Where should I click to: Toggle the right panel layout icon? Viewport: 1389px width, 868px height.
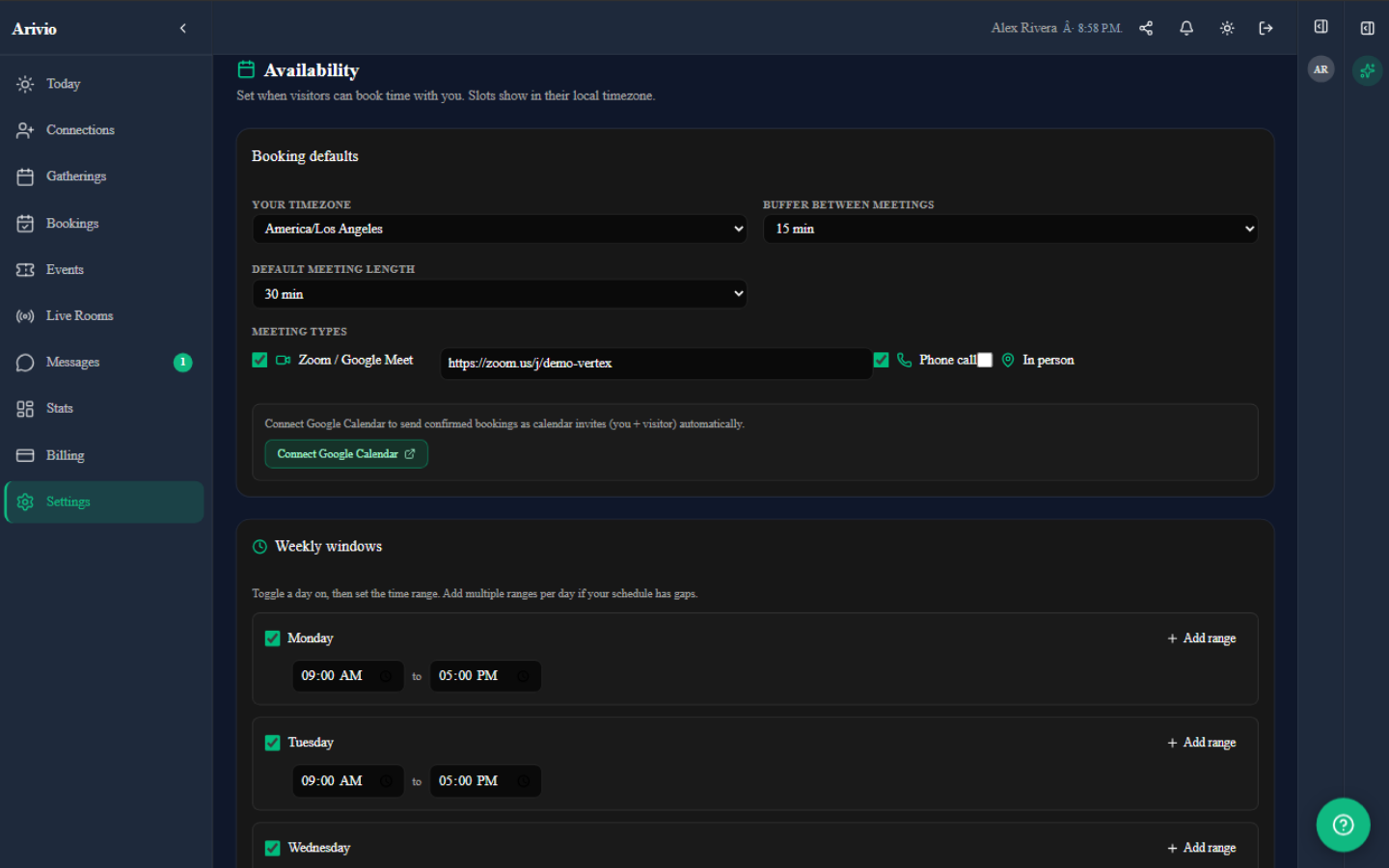[1368, 28]
